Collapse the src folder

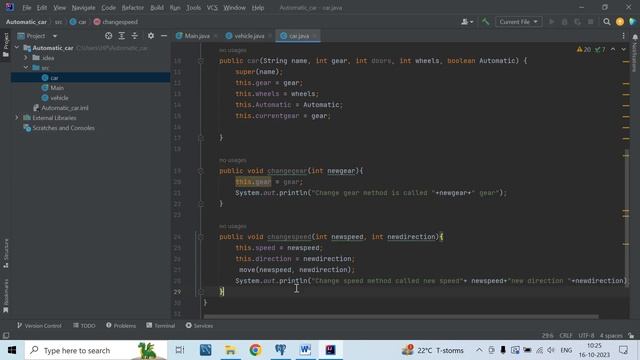26,67
